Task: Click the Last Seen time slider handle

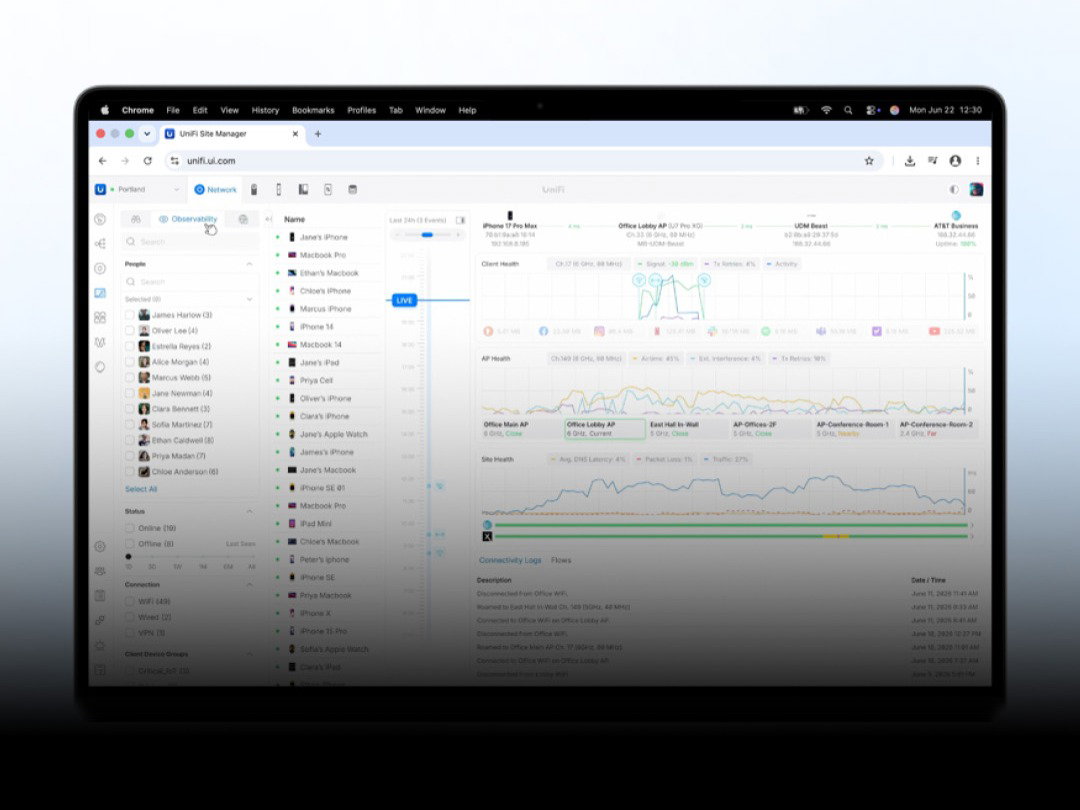Action: pyautogui.click(x=128, y=556)
